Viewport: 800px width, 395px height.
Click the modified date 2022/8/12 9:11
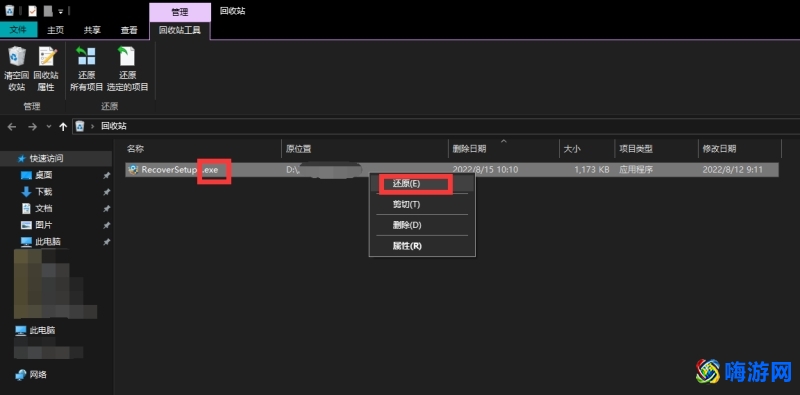pos(732,169)
